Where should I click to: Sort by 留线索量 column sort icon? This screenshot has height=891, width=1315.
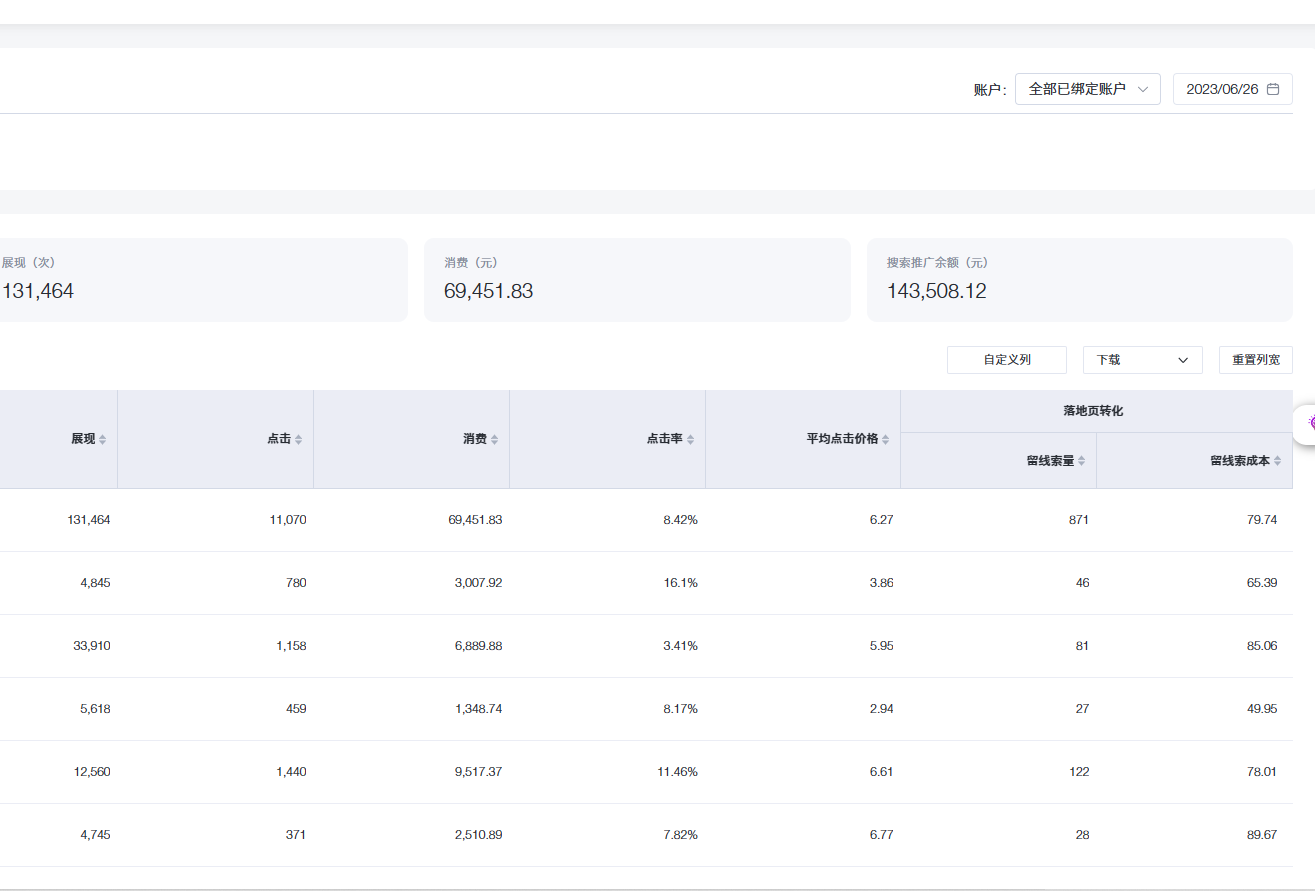point(1082,461)
